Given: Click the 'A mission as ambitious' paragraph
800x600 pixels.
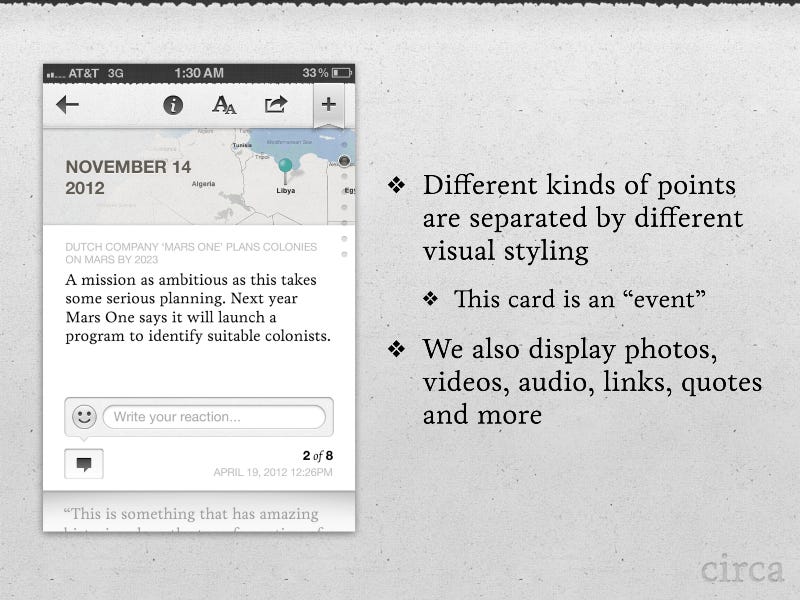Looking at the screenshot, I should [x=198, y=308].
